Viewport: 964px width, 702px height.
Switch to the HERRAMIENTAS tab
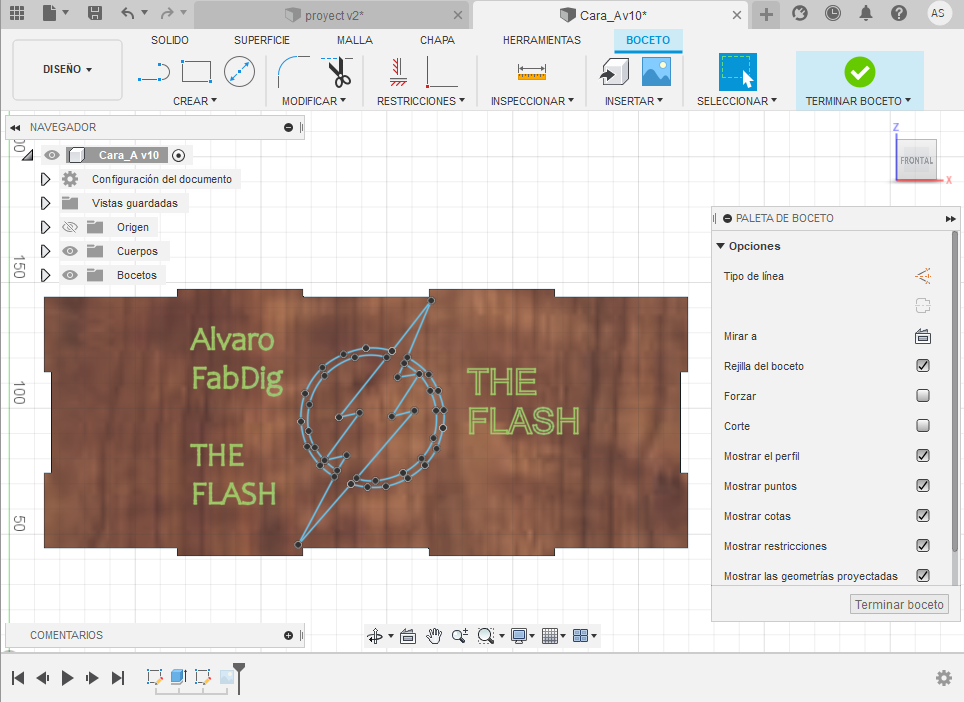click(542, 40)
